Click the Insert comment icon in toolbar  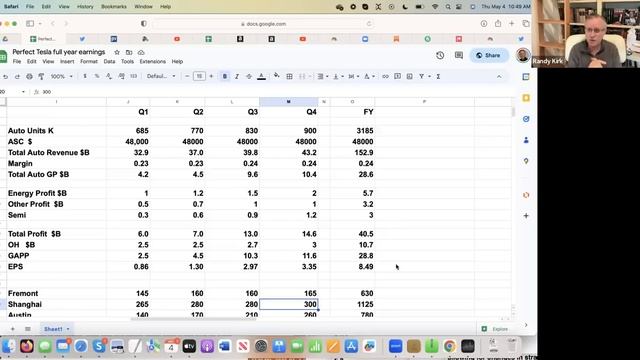click(x=398, y=76)
